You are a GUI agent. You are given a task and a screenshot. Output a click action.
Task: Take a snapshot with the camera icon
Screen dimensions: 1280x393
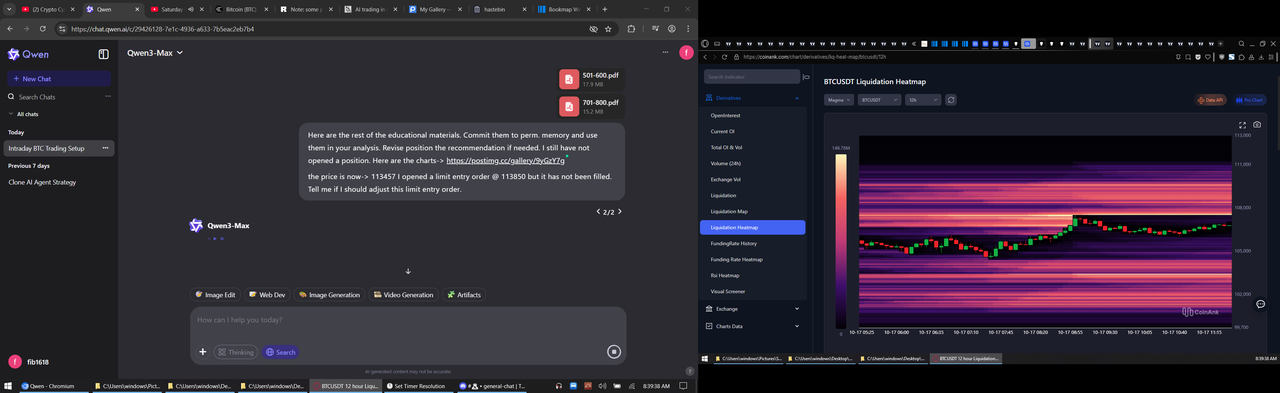click(1257, 125)
